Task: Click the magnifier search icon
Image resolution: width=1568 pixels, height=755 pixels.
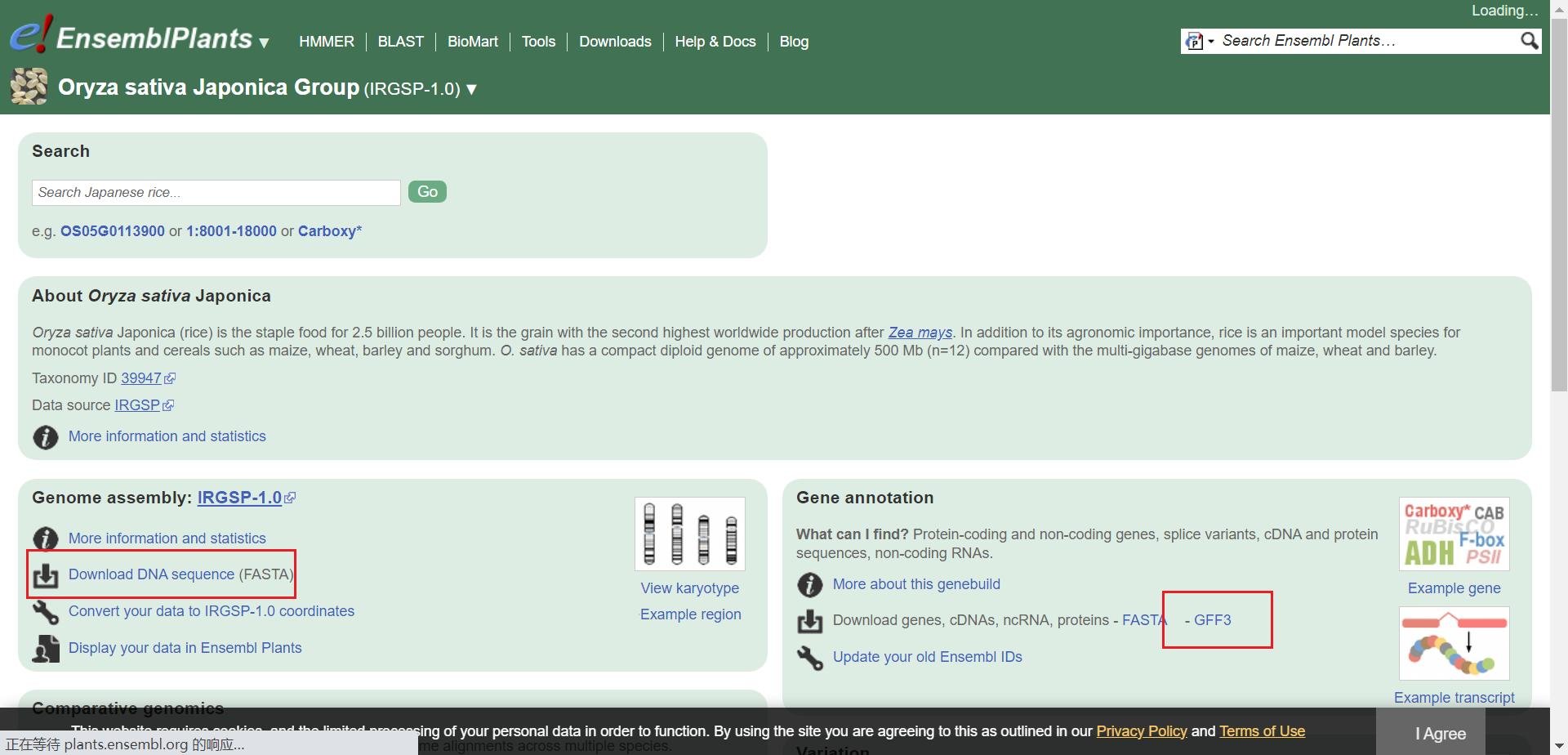Action: 1529,41
